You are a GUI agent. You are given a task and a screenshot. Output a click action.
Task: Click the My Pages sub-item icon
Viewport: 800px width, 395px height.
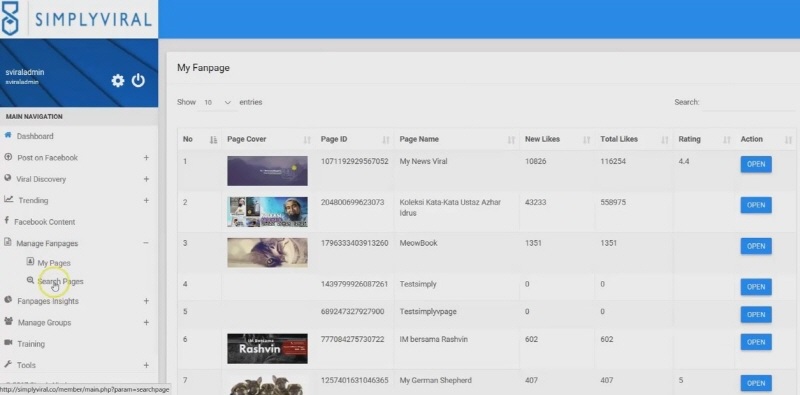point(30,262)
